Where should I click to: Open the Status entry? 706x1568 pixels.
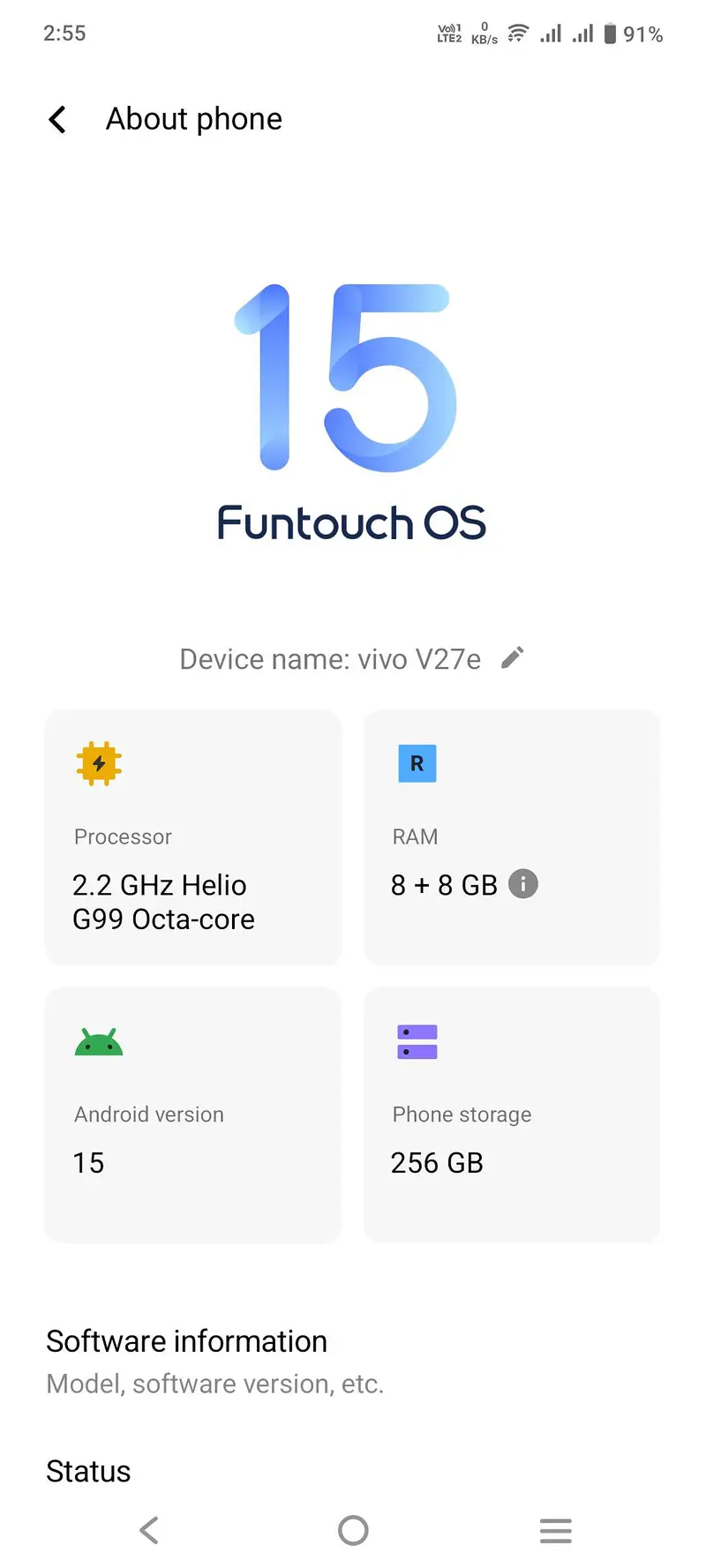click(88, 1471)
